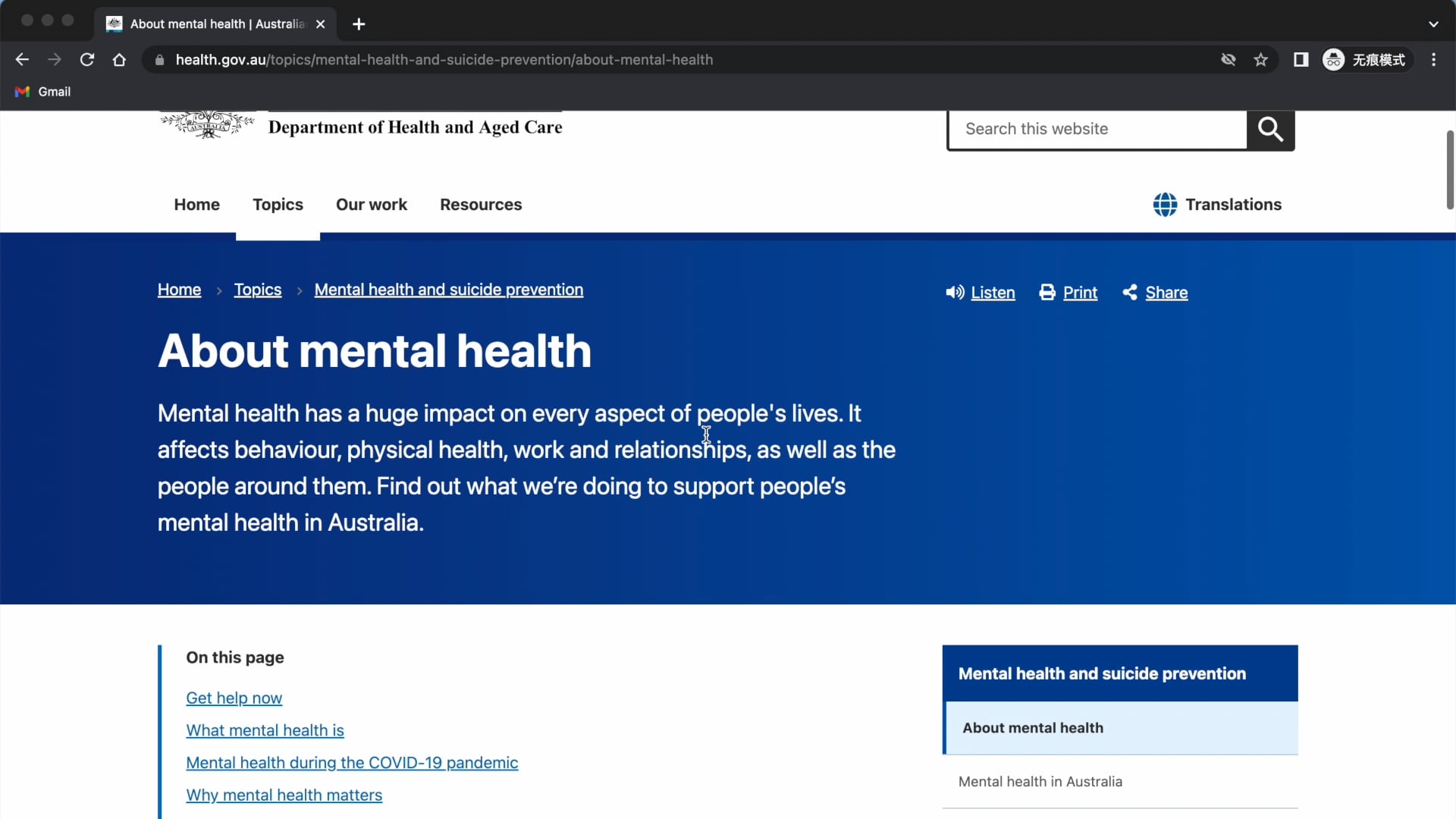Click the browser back arrow
Viewport: 1456px width, 819px height.
pyautogui.click(x=21, y=59)
